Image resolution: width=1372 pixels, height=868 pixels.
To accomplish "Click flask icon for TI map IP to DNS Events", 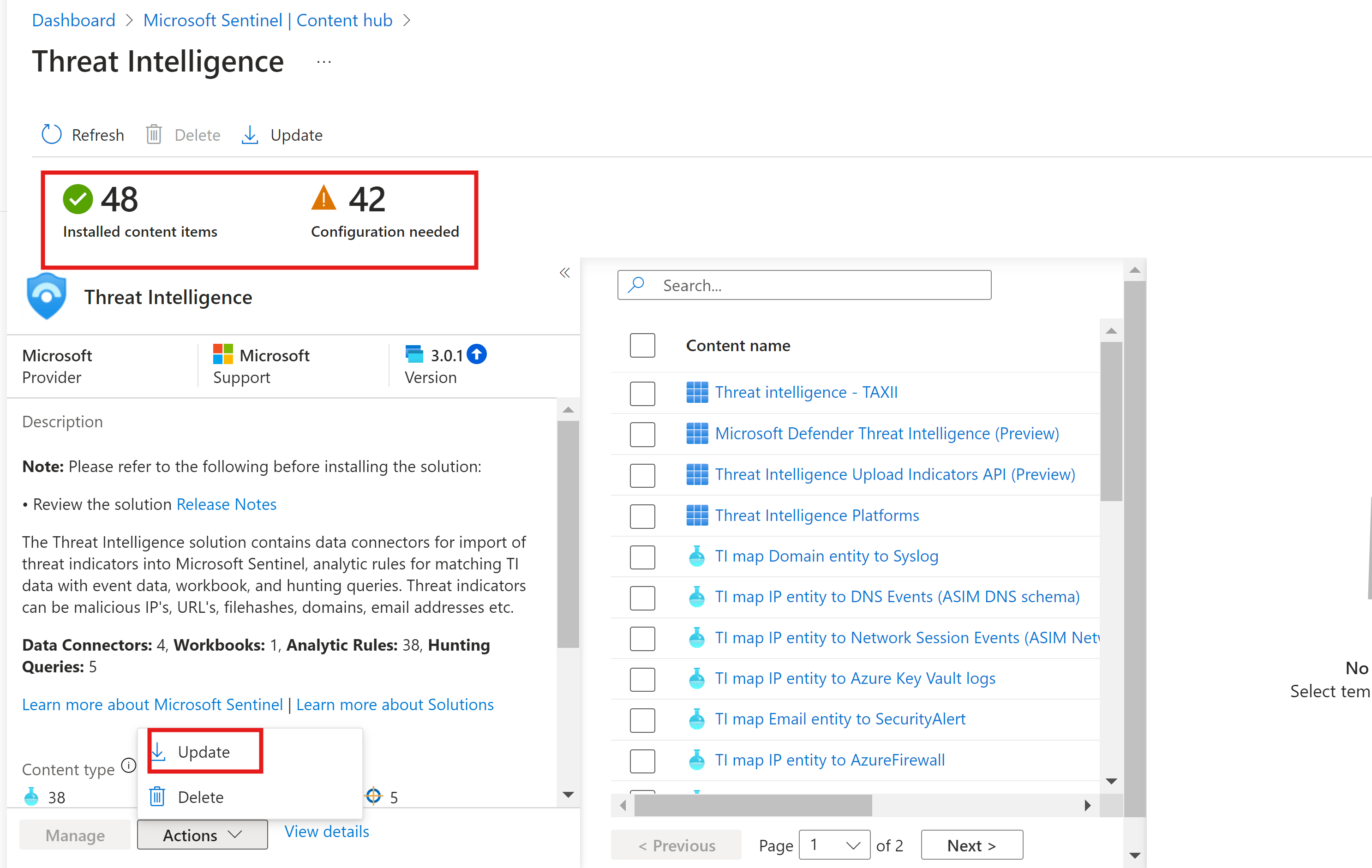I will (x=696, y=597).
